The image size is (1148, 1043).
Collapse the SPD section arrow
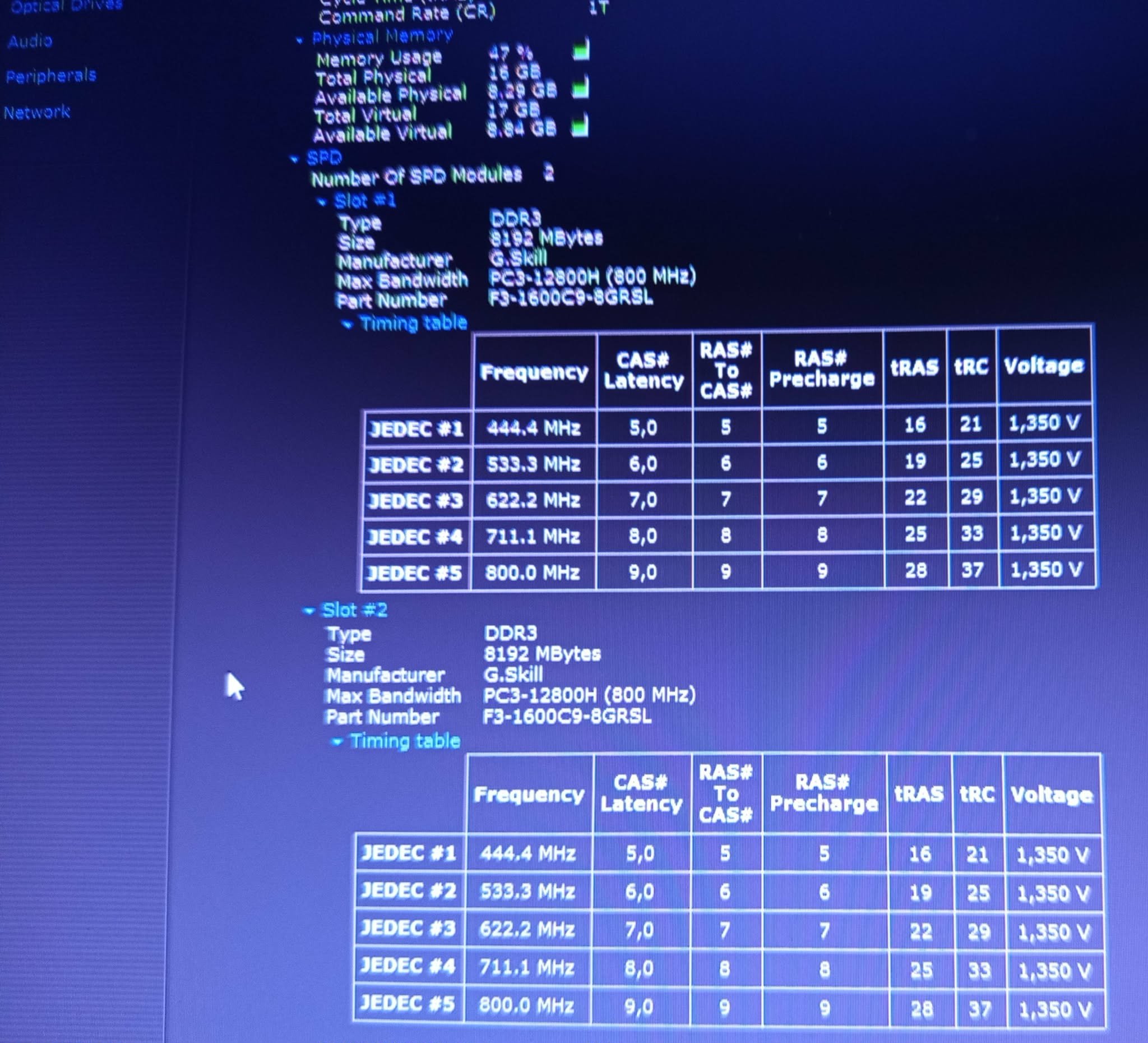pyautogui.click(x=294, y=159)
